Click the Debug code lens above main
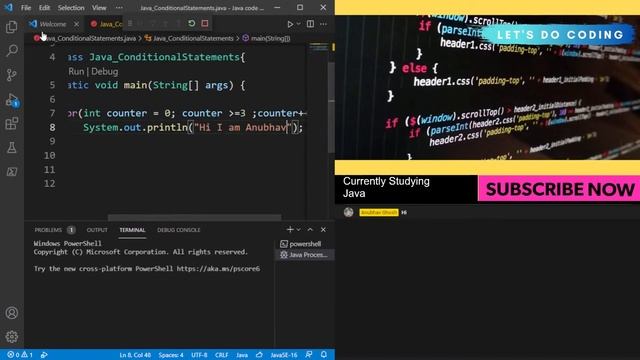This screenshot has height=360, width=640. [x=104, y=71]
